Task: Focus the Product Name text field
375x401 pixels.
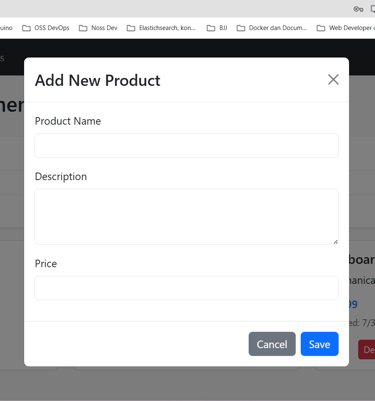Action: [187, 145]
